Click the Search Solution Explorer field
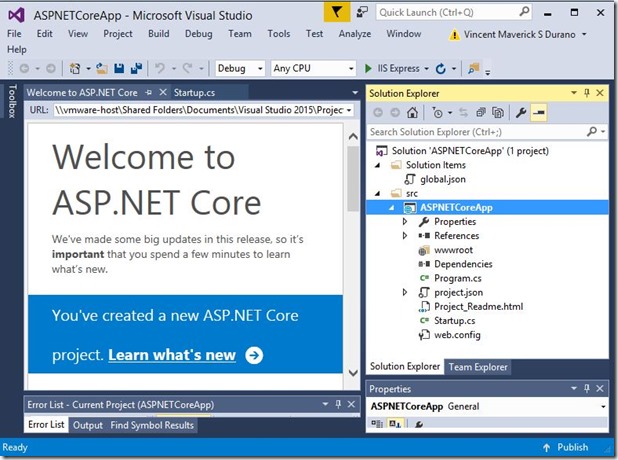Viewport: 618px width, 460px height. [480, 131]
